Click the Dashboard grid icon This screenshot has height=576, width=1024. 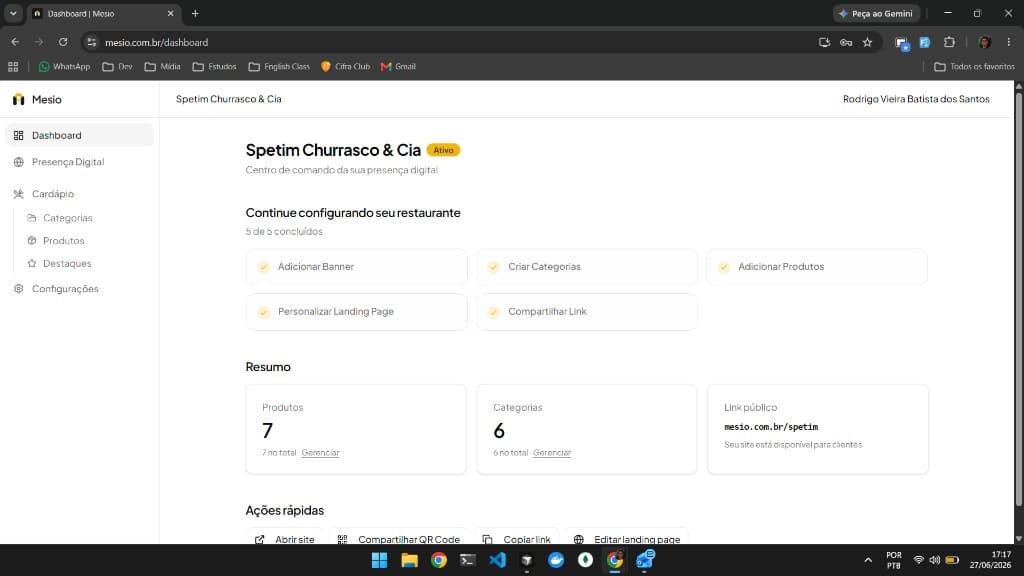(x=18, y=135)
